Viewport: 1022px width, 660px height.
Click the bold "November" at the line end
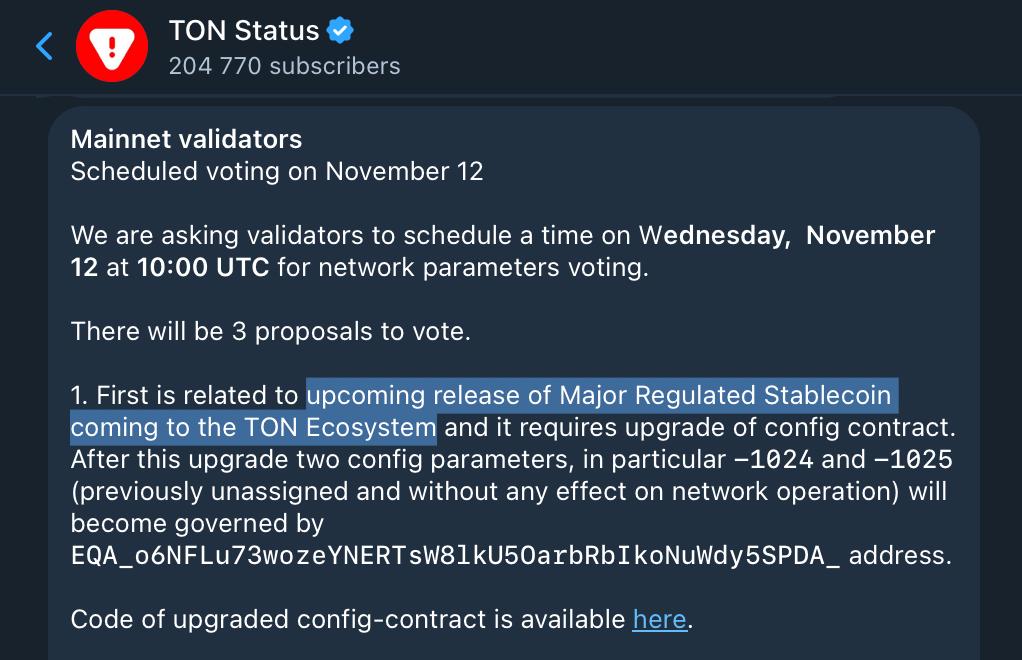870,236
